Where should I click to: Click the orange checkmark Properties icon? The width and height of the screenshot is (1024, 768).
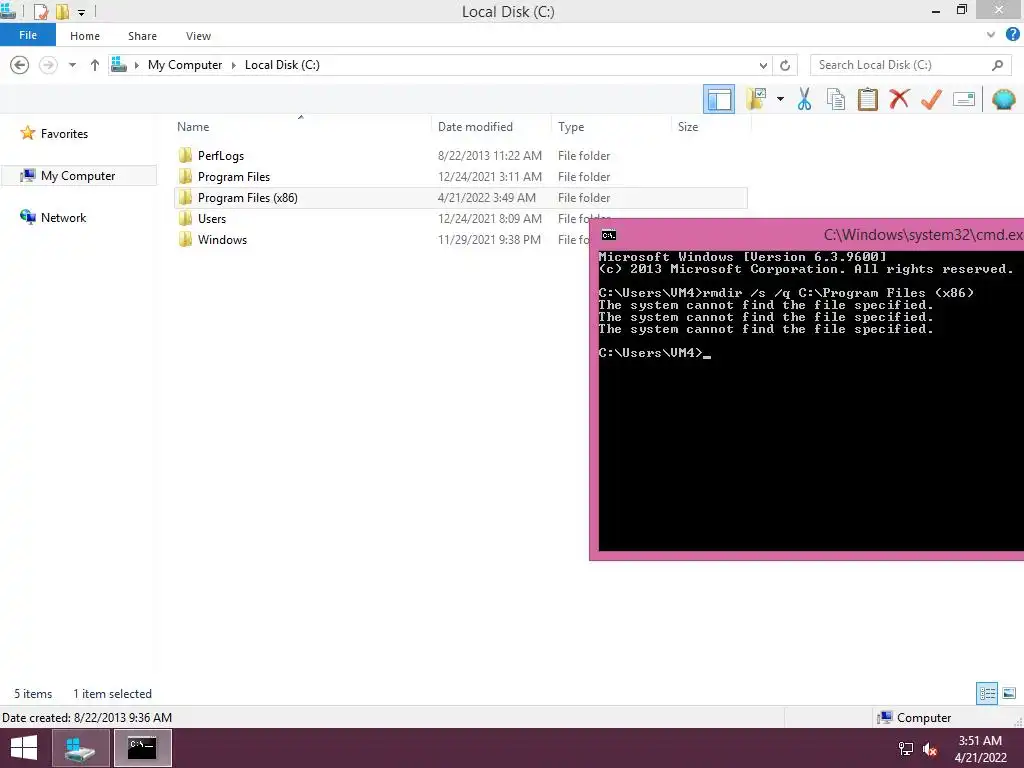coord(931,99)
